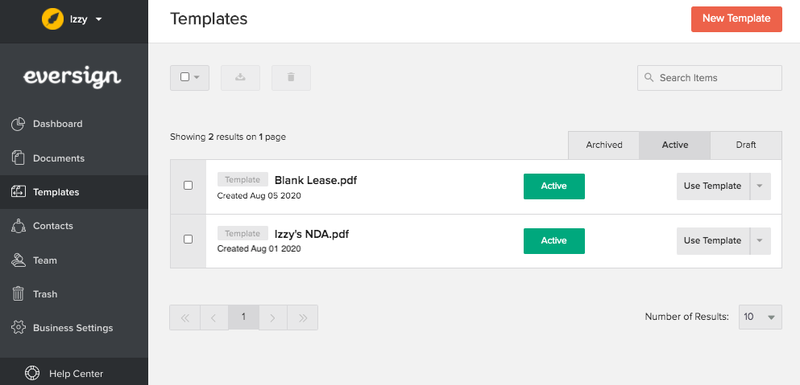This screenshot has height=385, width=800.
Task: Switch to the Archived tab
Action: point(604,145)
